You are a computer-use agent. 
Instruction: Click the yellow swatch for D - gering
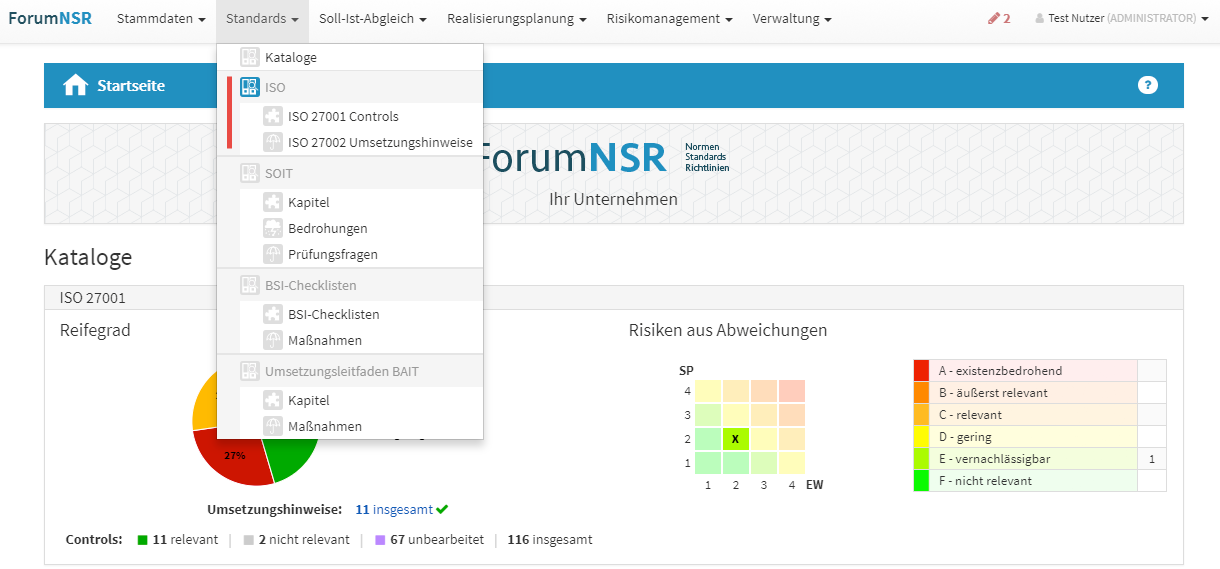click(922, 437)
